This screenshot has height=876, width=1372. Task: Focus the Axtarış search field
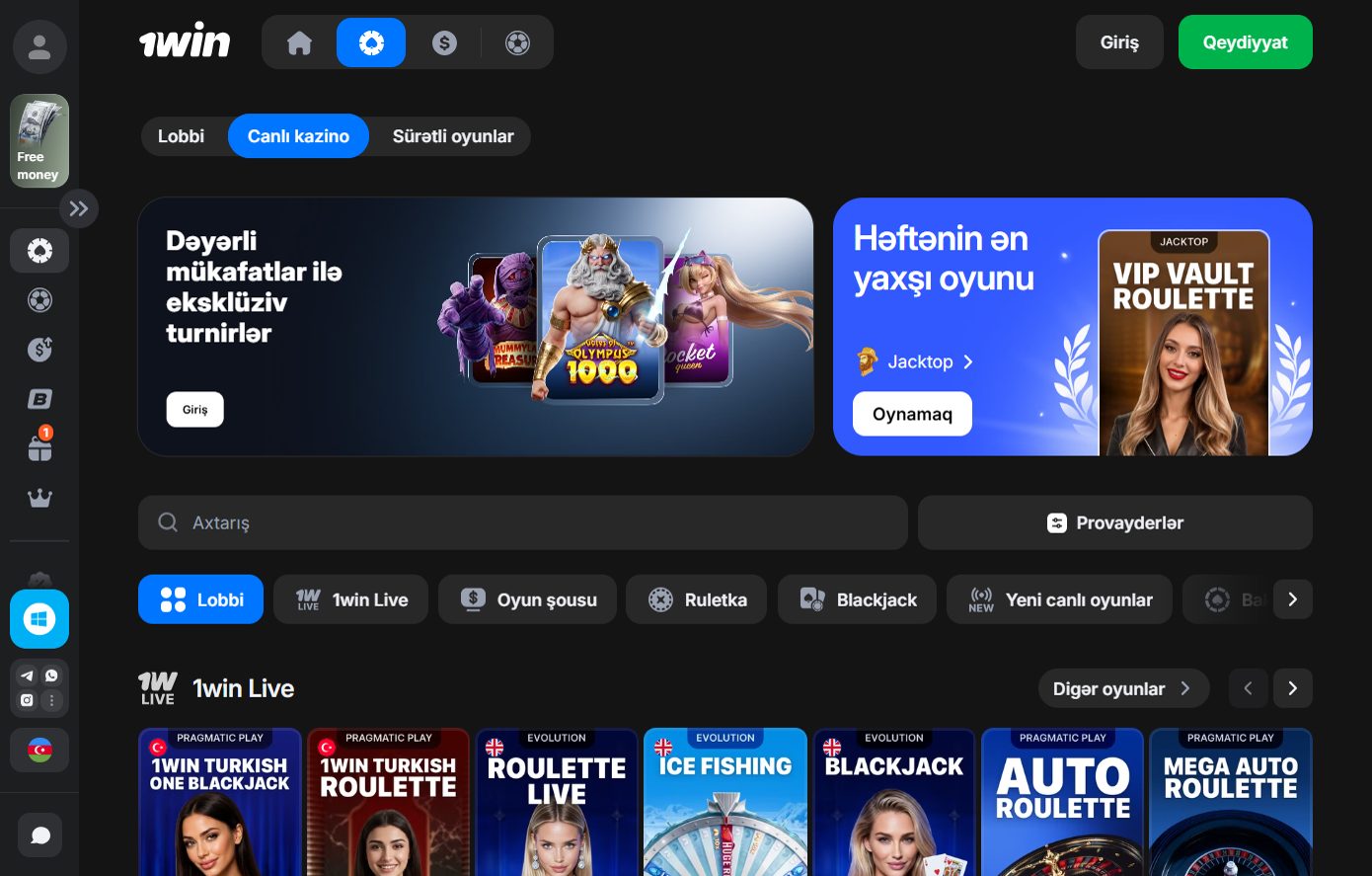pos(523,522)
